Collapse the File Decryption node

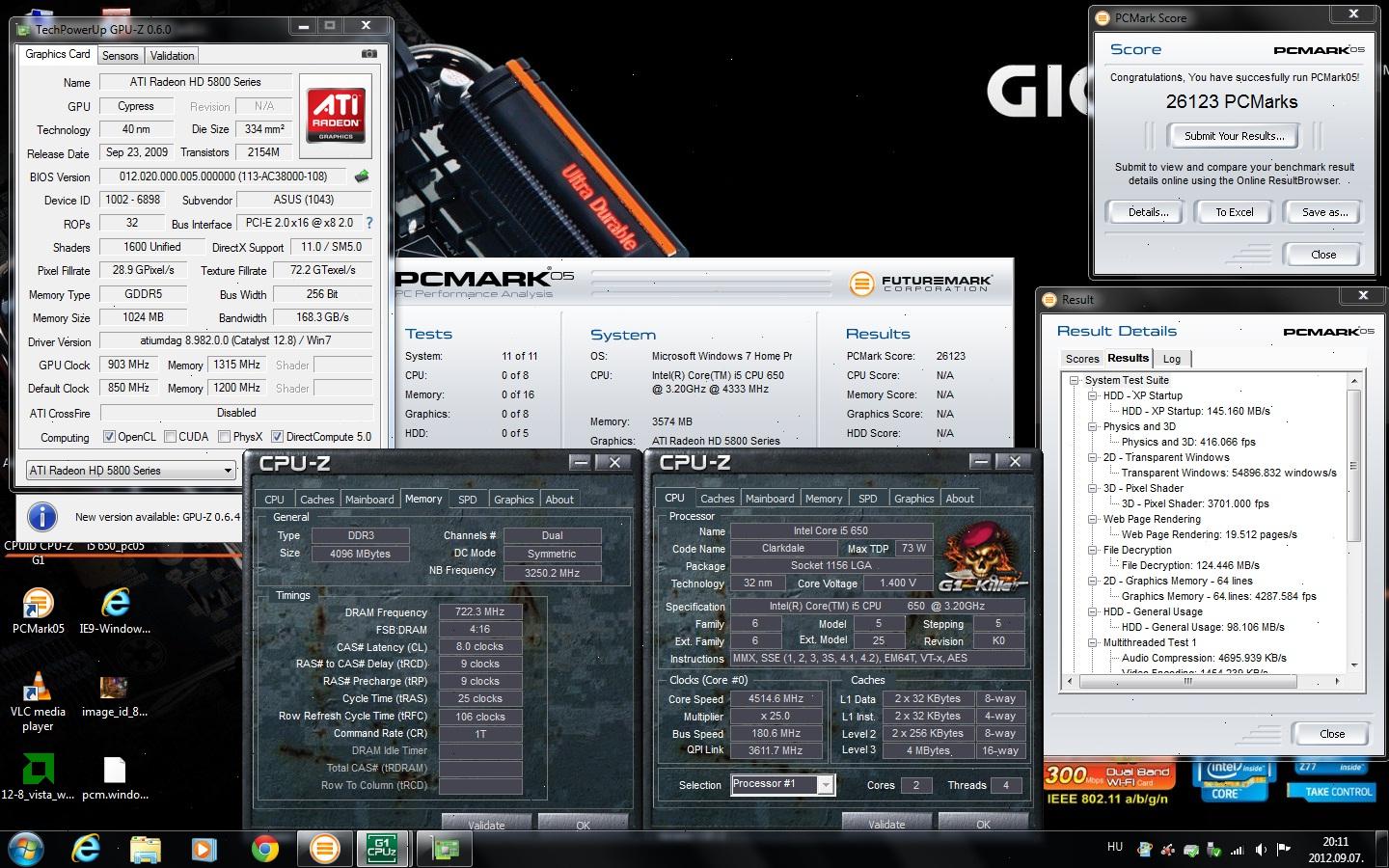(1093, 550)
